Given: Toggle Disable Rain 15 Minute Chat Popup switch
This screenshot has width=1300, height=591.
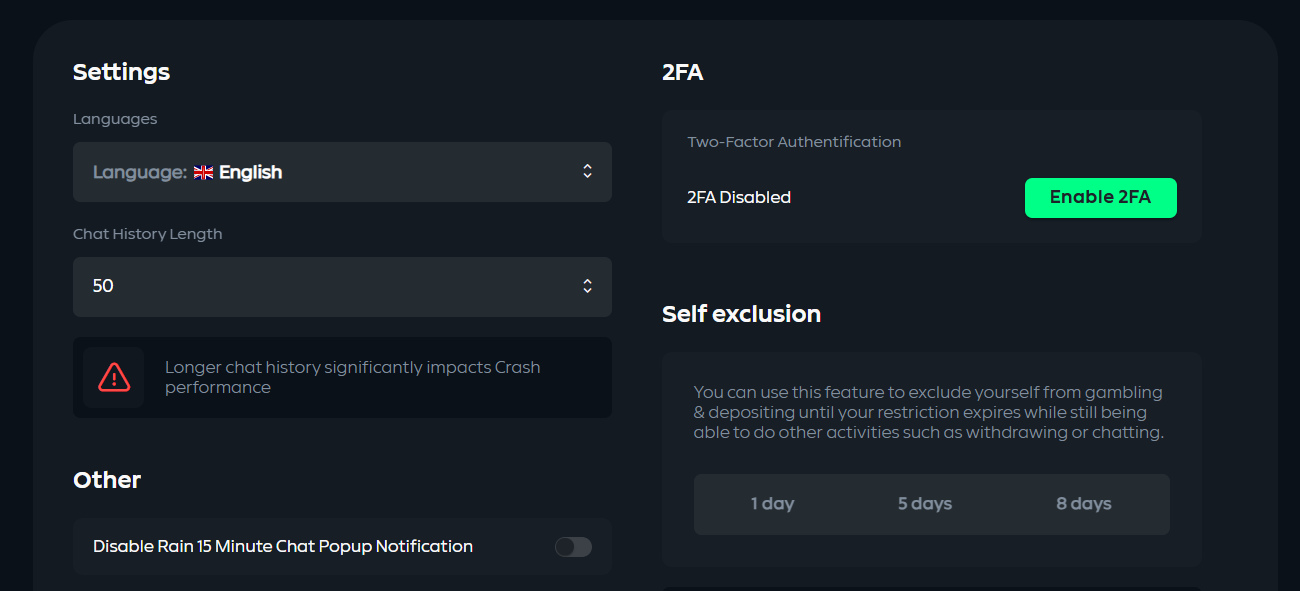Looking at the screenshot, I should tap(573, 547).
